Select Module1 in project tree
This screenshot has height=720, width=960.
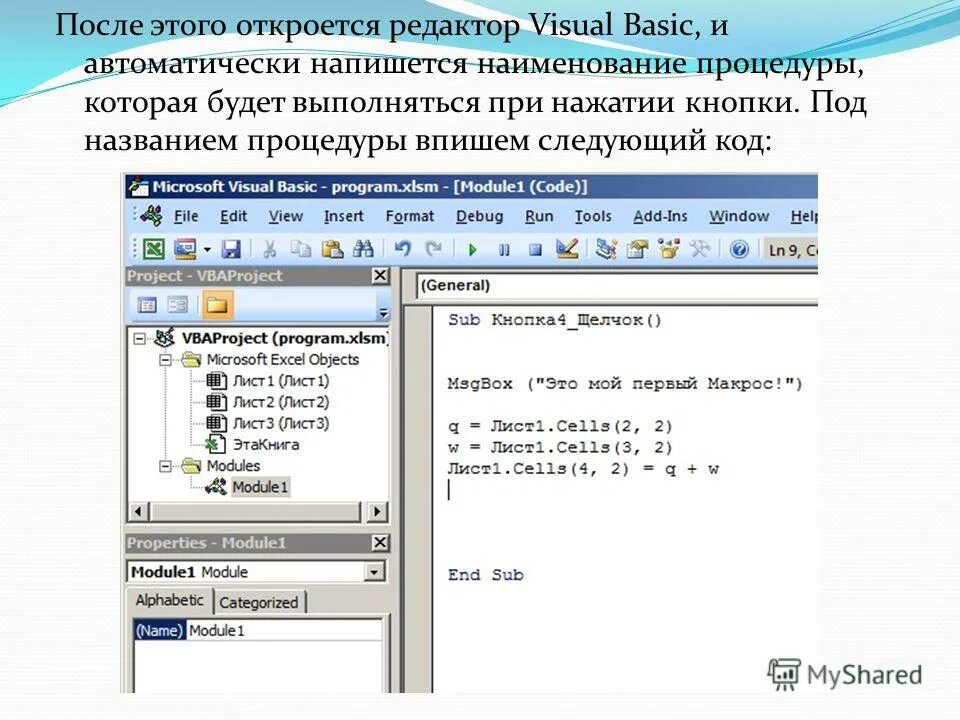click(x=260, y=487)
